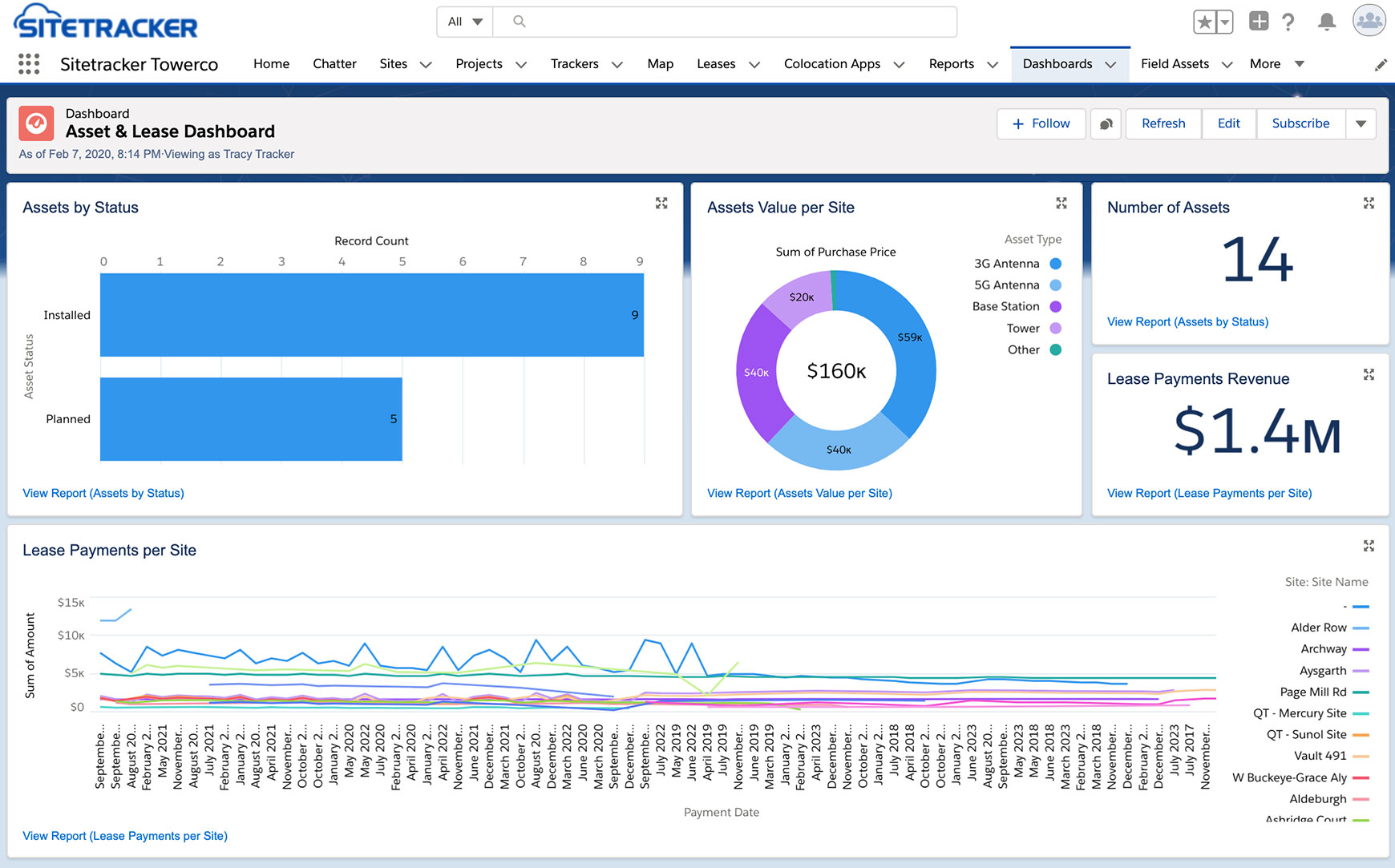Click the Other legend swatch
1395x868 pixels.
coord(1056,350)
